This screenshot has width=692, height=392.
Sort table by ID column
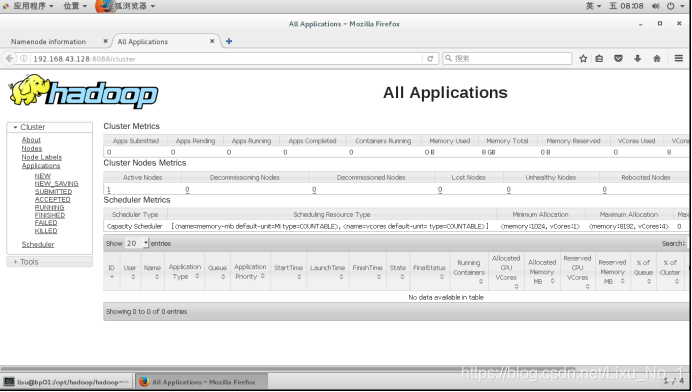(x=112, y=271)
